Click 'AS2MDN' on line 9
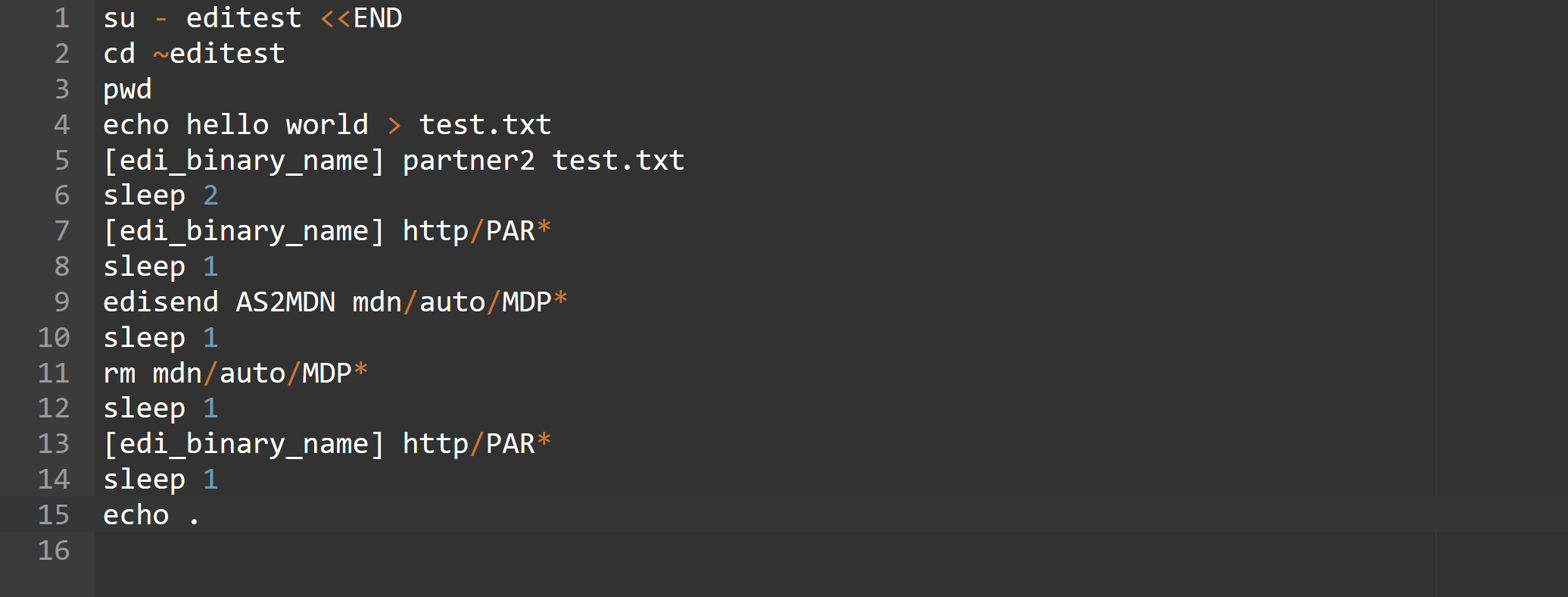 click(285, 302)
